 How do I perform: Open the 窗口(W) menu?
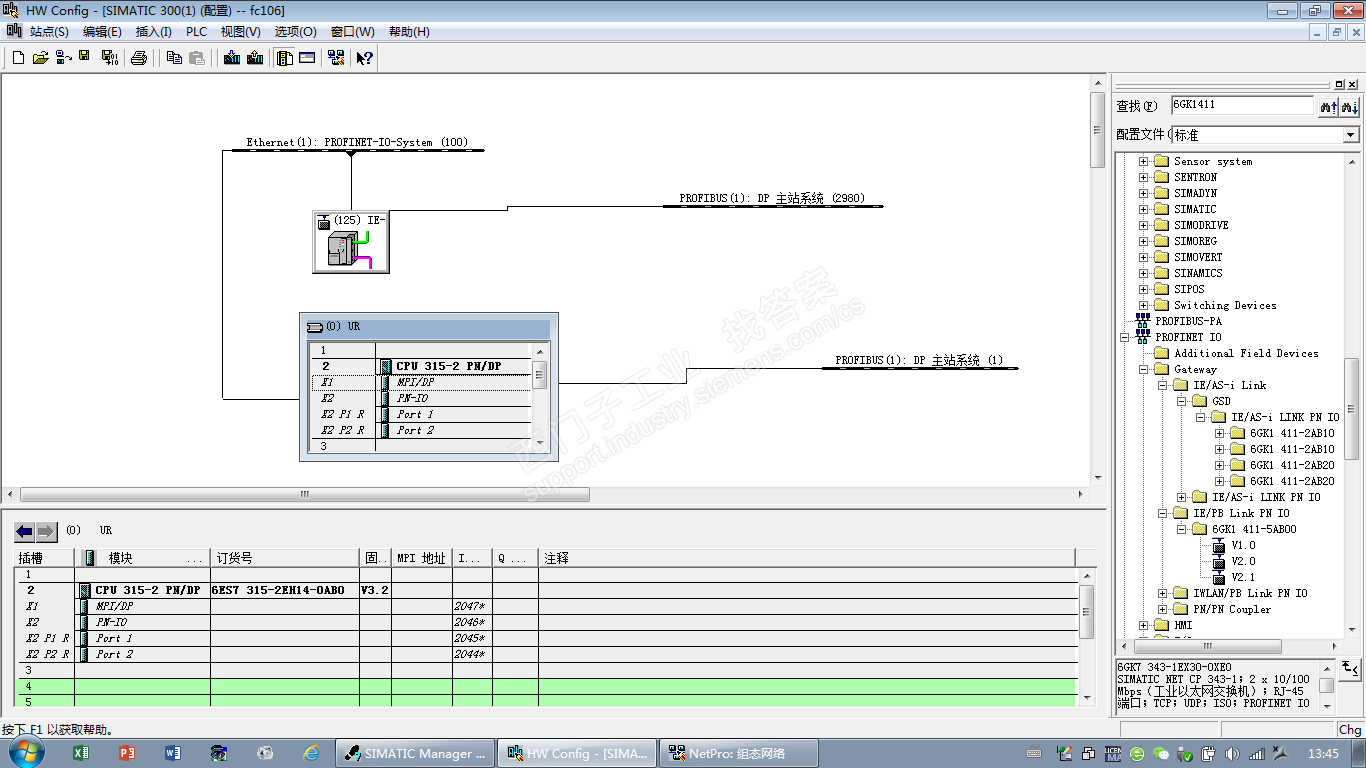pyautogui.click(x=353, y=32)
